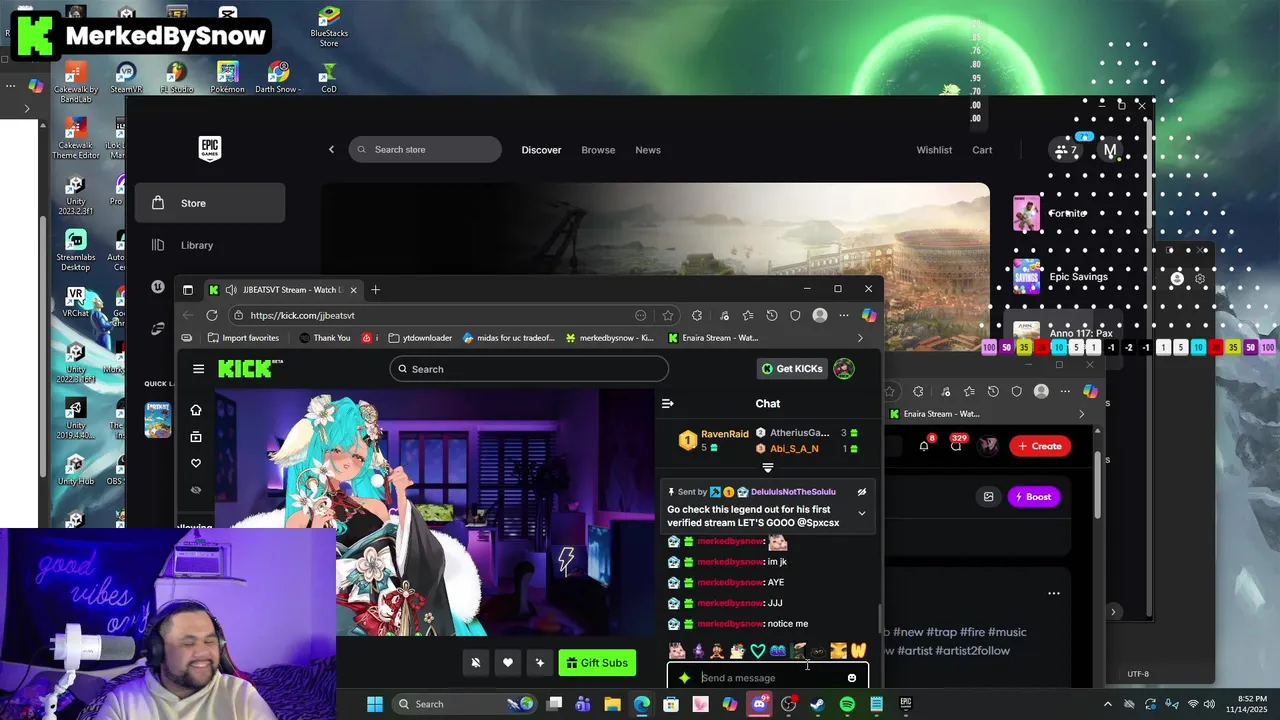Open emoji picker in chat box
The height and width of the screenshot is (720, 1280).
tap(852, 678)
